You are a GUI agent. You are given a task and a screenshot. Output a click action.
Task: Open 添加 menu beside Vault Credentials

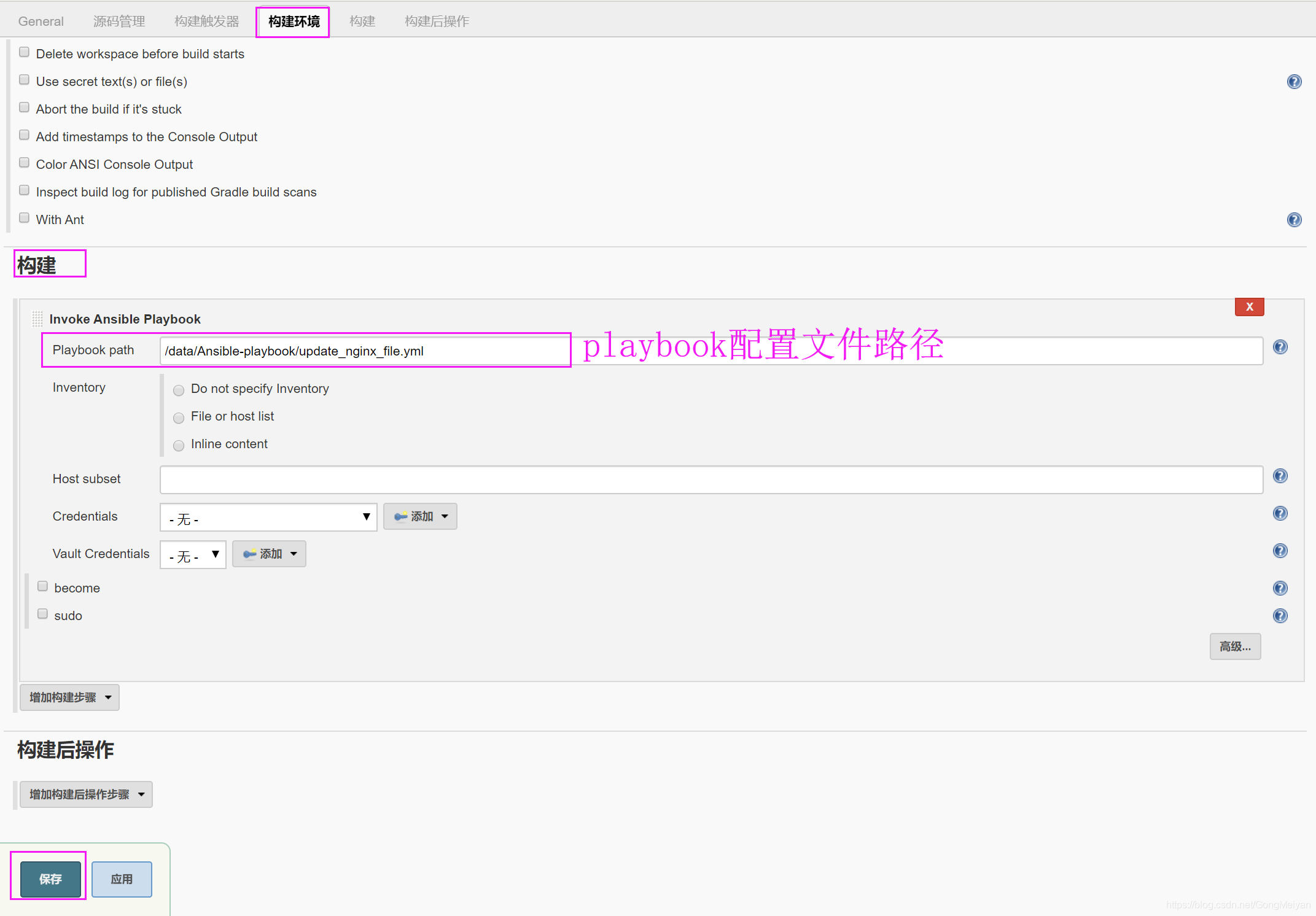269,554
